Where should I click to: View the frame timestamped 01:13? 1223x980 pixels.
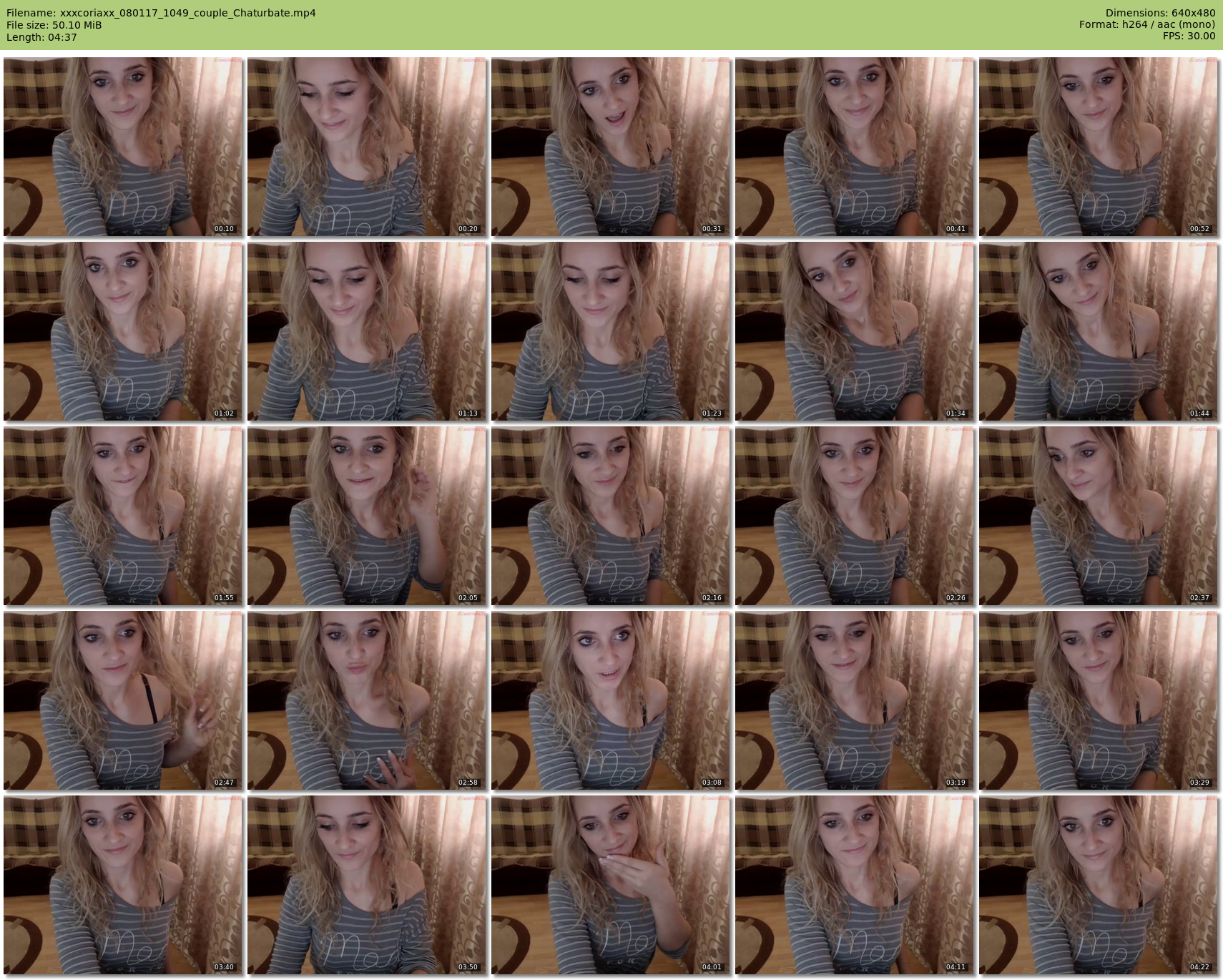pyautogui.click(x=367, y=331)
